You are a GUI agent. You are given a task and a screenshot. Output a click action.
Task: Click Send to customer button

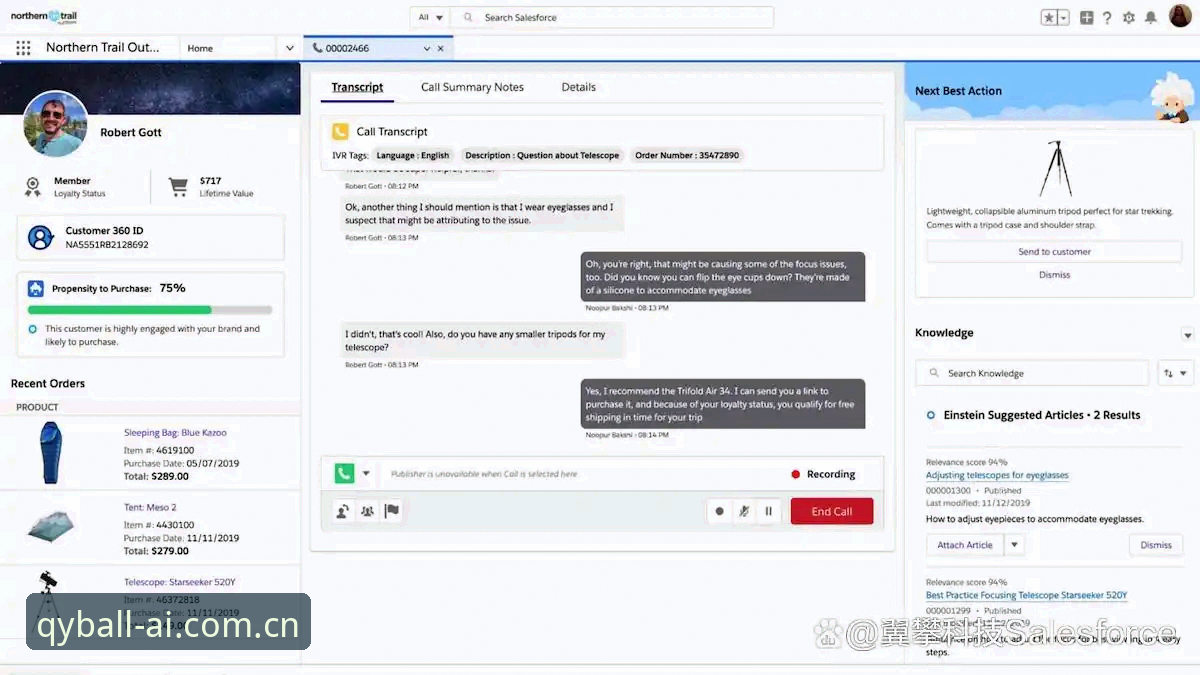tap(1054, 252)
